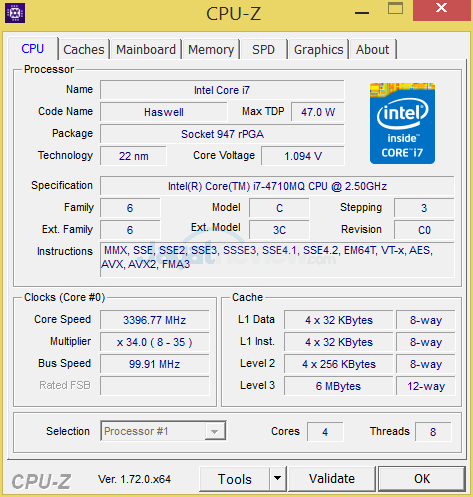
Task: Click the CPU-Z app icon in title bar
Action: 15,13
